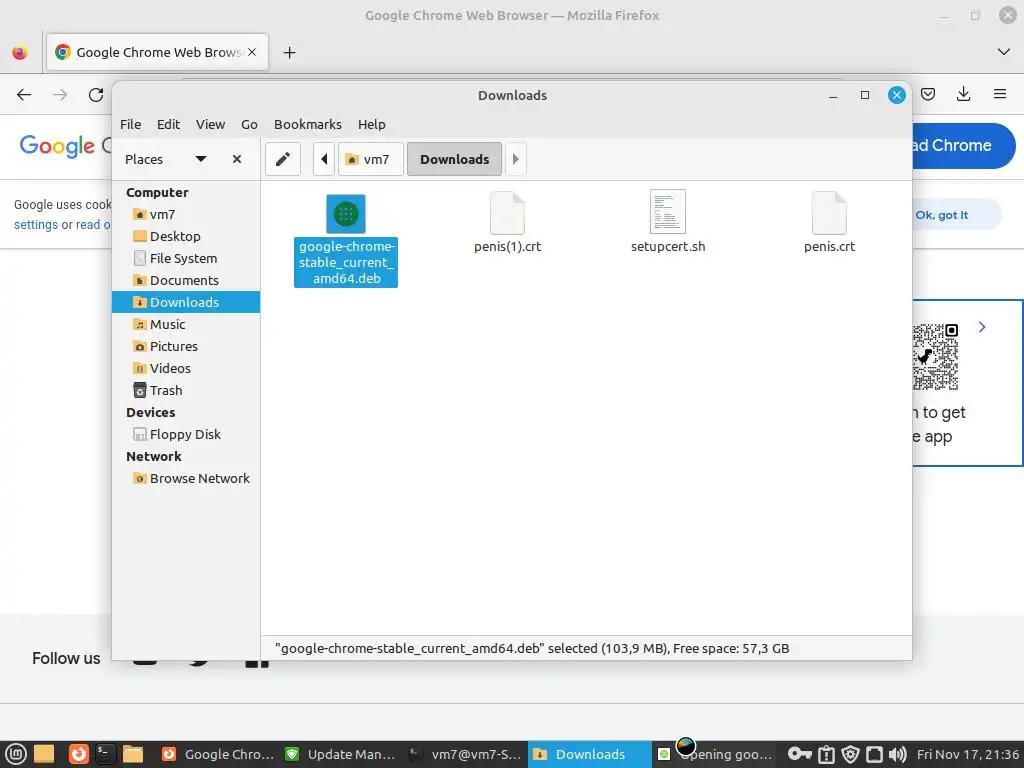
Task: Open Pictures in the sidebar
Action: click(x=186, y=347)
